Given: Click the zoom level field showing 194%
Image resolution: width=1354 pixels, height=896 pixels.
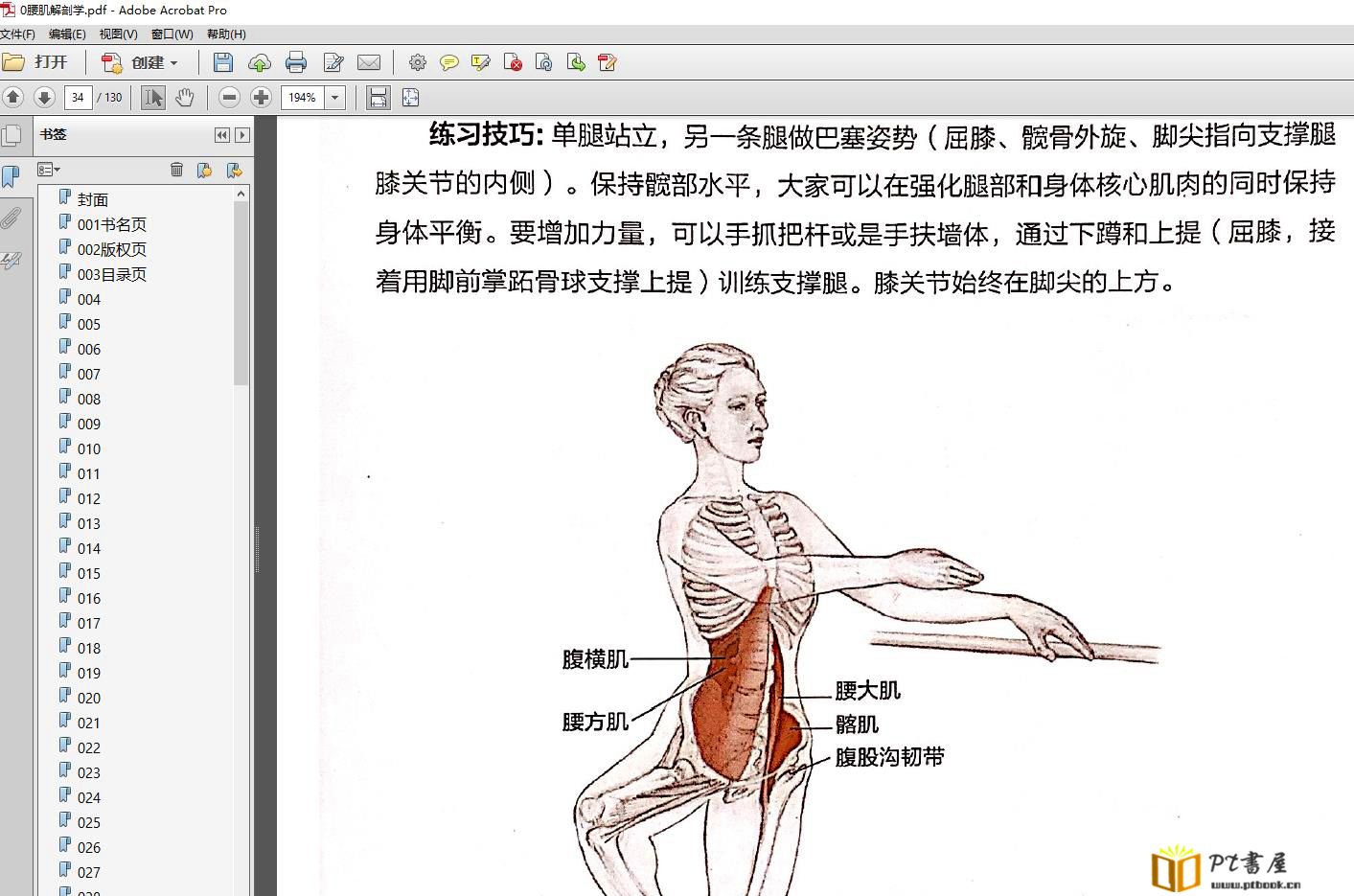Looking at the screenshot, I should (x=303, y=97).
